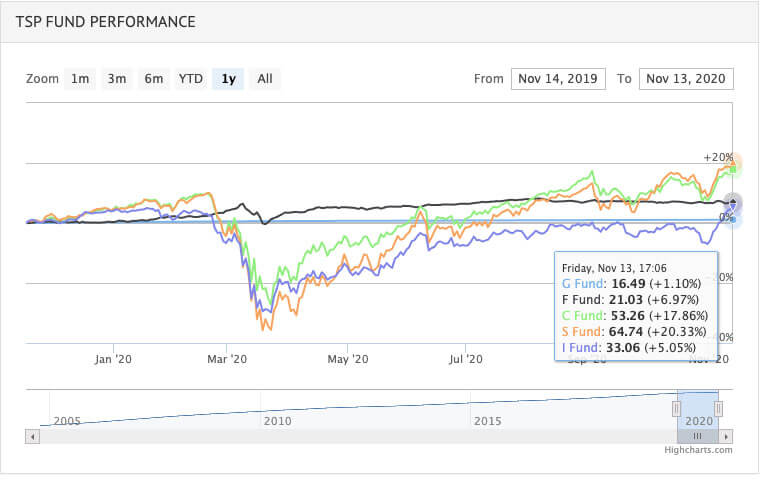Viewport: 760px width, 480px height.
Task: Choose the YTD zoom range
Action: [x=191, y=79]
